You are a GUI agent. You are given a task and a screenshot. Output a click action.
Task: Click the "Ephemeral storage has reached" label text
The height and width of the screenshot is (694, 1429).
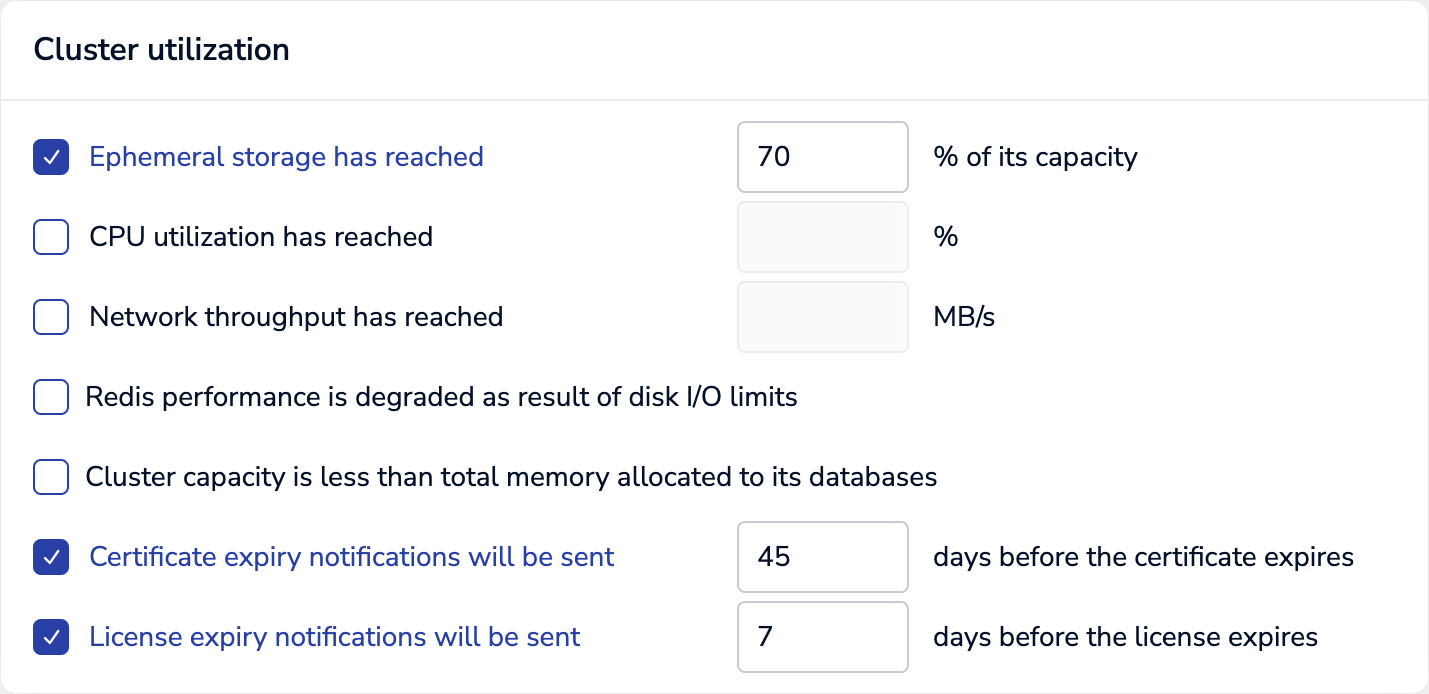pyautogui.click(x=286, y=157)
